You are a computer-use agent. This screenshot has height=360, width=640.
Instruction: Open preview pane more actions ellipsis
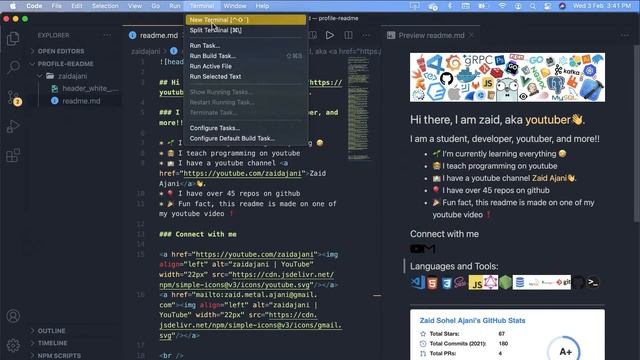(625, 36)
